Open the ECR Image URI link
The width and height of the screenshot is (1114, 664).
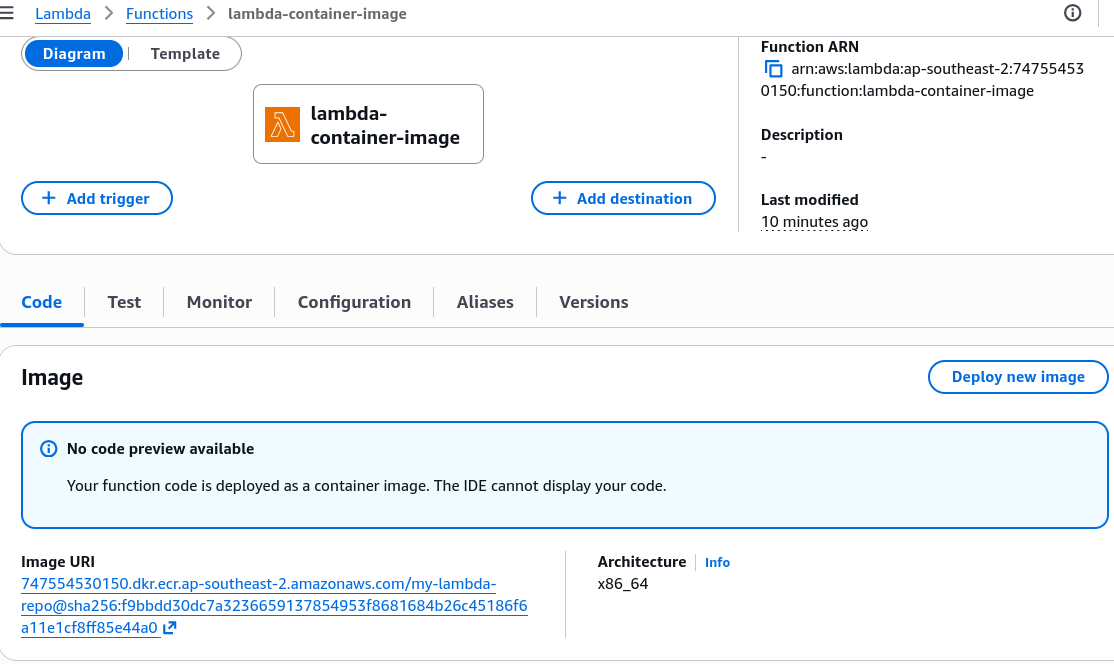coord(274,606)
